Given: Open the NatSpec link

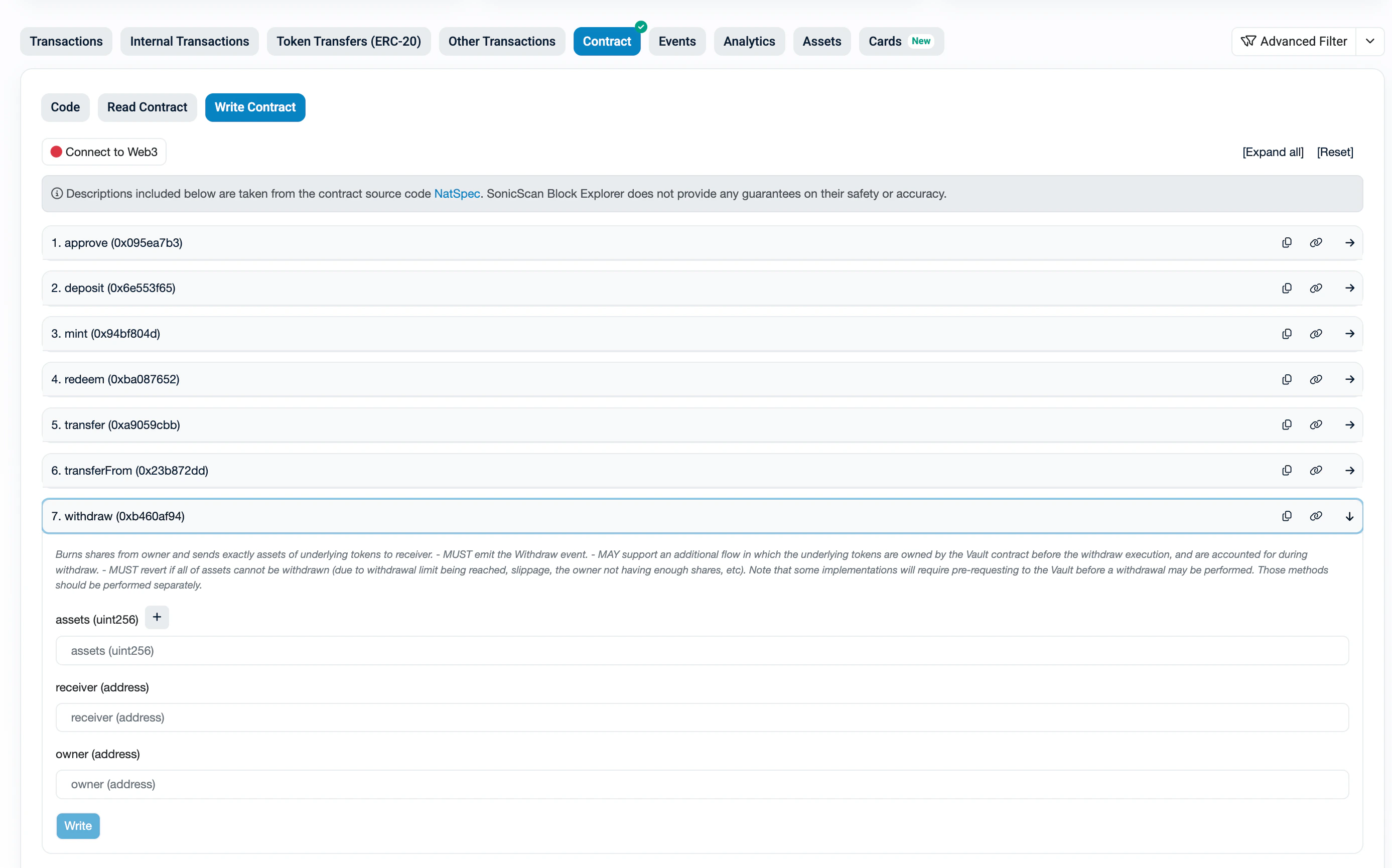Looking at the screenshot, I should coord(456,194).
